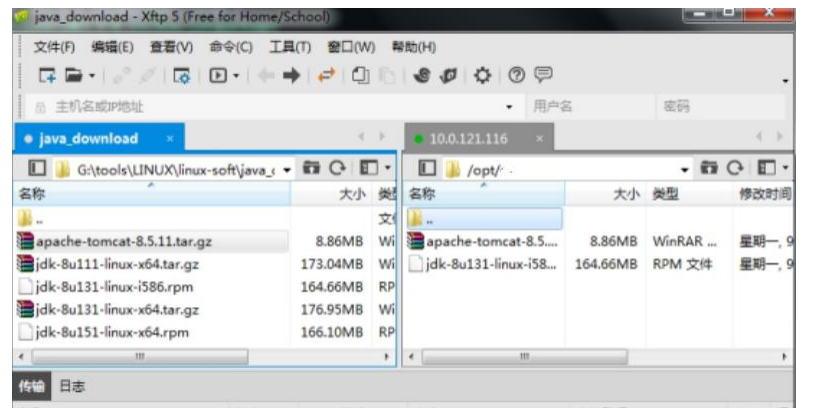Expand the local path G:\tools dropdown
This screenshot has height=416, width=815.
[x=287, y=170]
